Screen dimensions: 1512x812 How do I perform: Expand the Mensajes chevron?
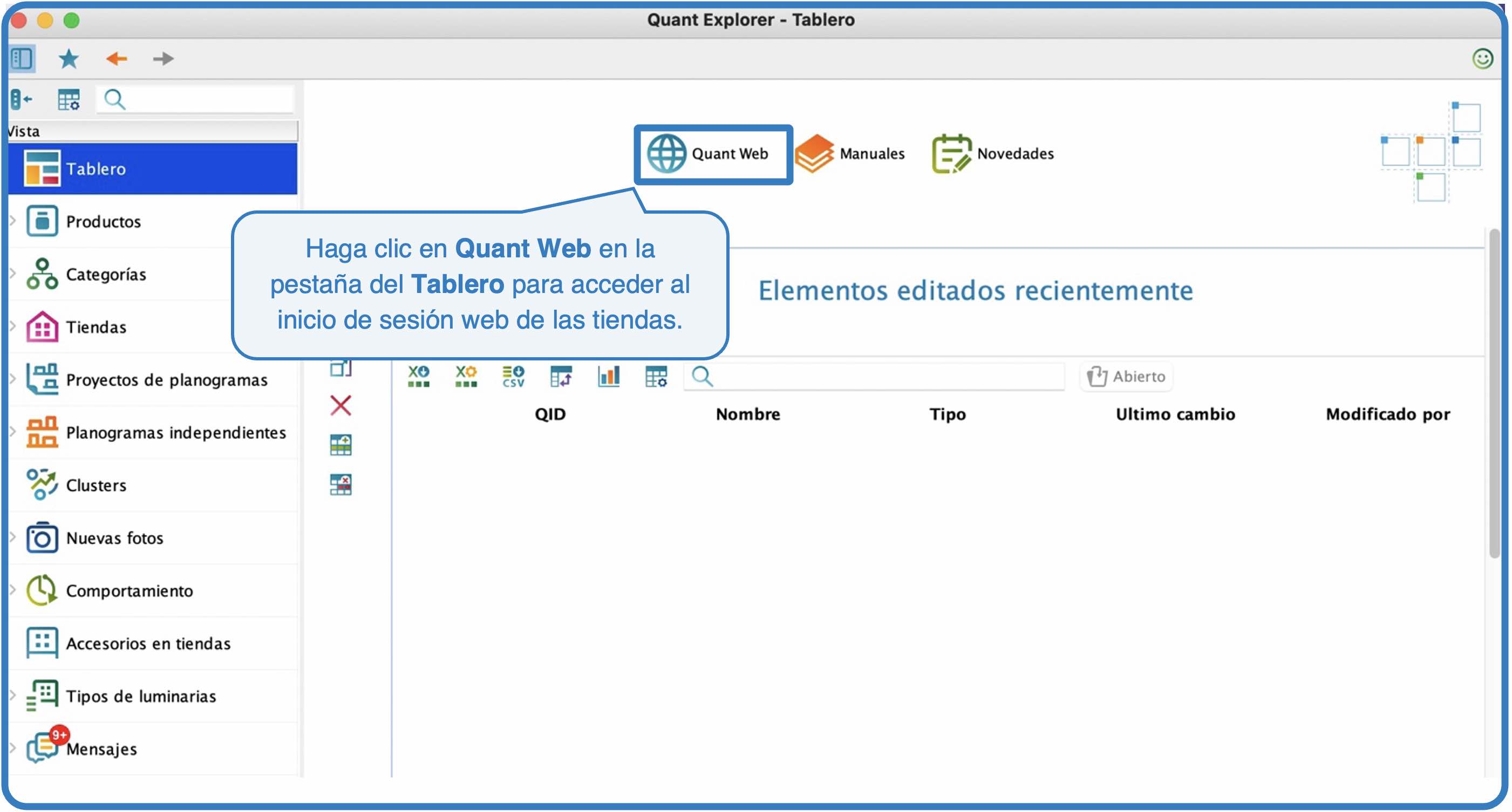pos(13,749)
